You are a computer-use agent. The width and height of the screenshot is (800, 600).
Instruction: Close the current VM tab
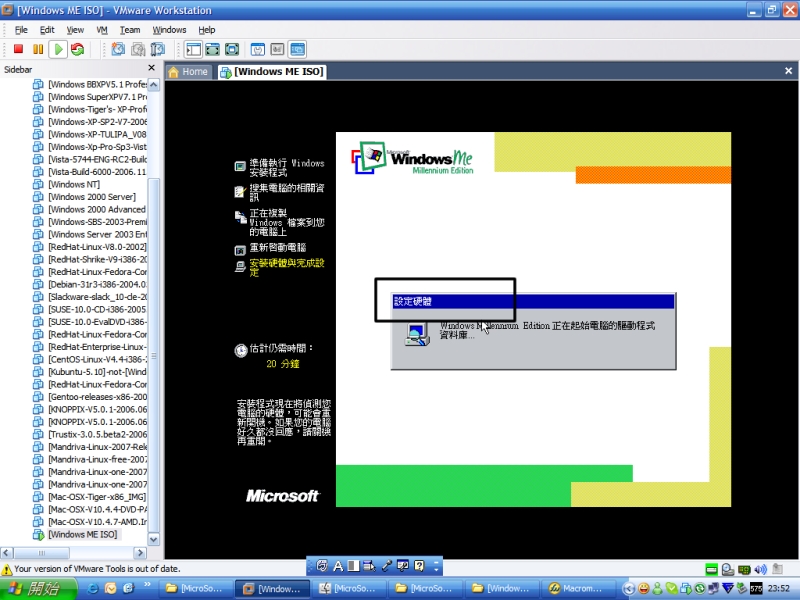tap(788, 71)
